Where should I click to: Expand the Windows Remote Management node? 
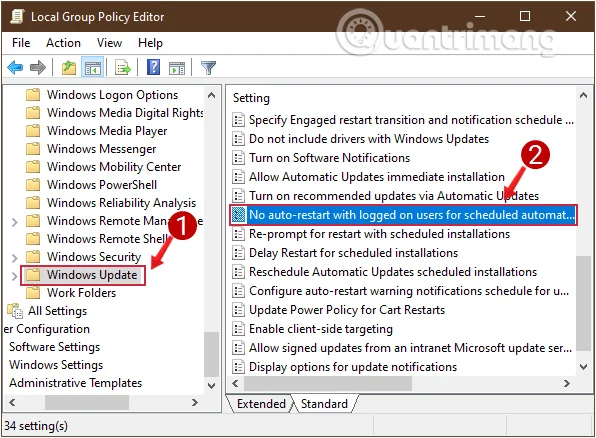point(14,222)
